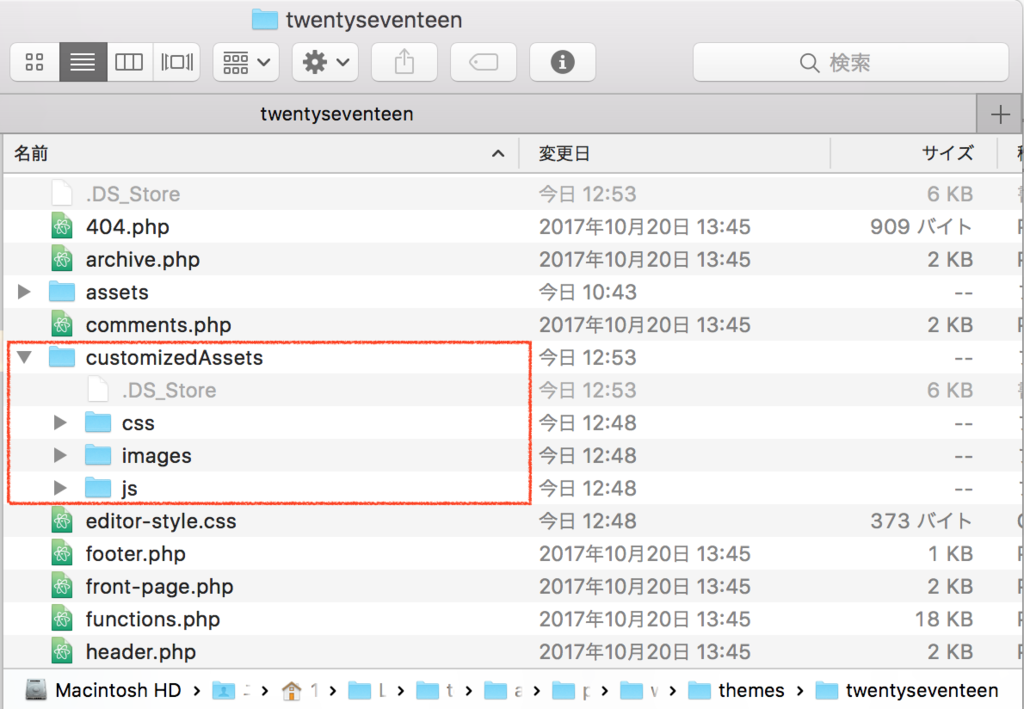Expand the assets folder
1024x709 pixels.
24,292
